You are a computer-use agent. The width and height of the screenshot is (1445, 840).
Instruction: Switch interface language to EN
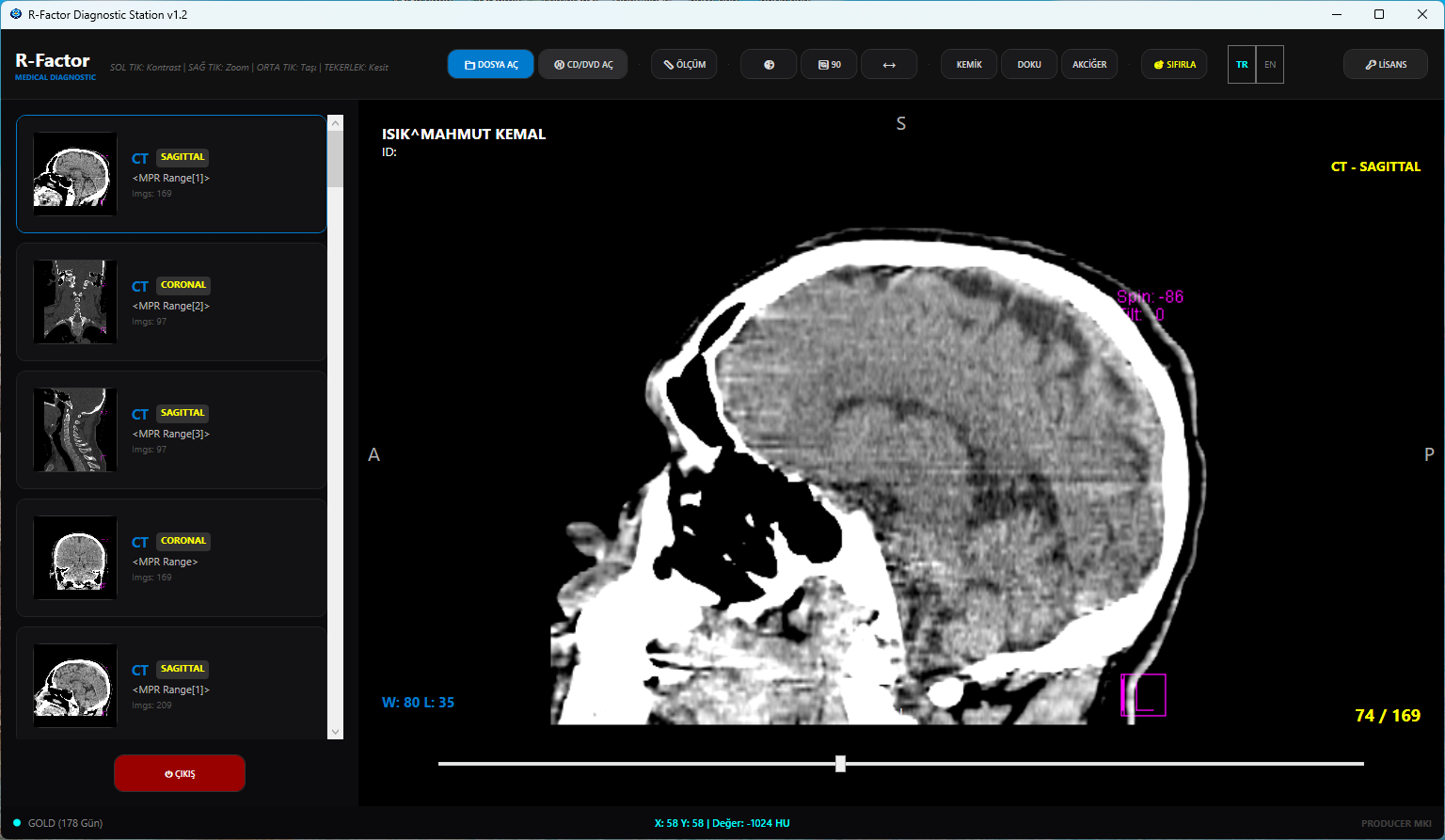pos(1270,64)
